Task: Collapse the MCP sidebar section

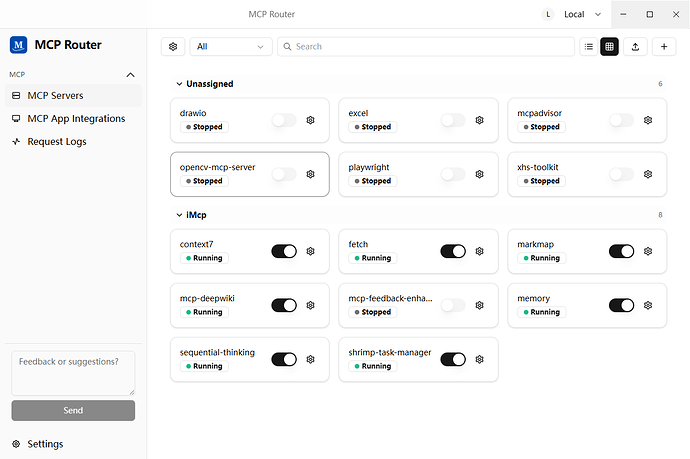Action: pos(130,75)
